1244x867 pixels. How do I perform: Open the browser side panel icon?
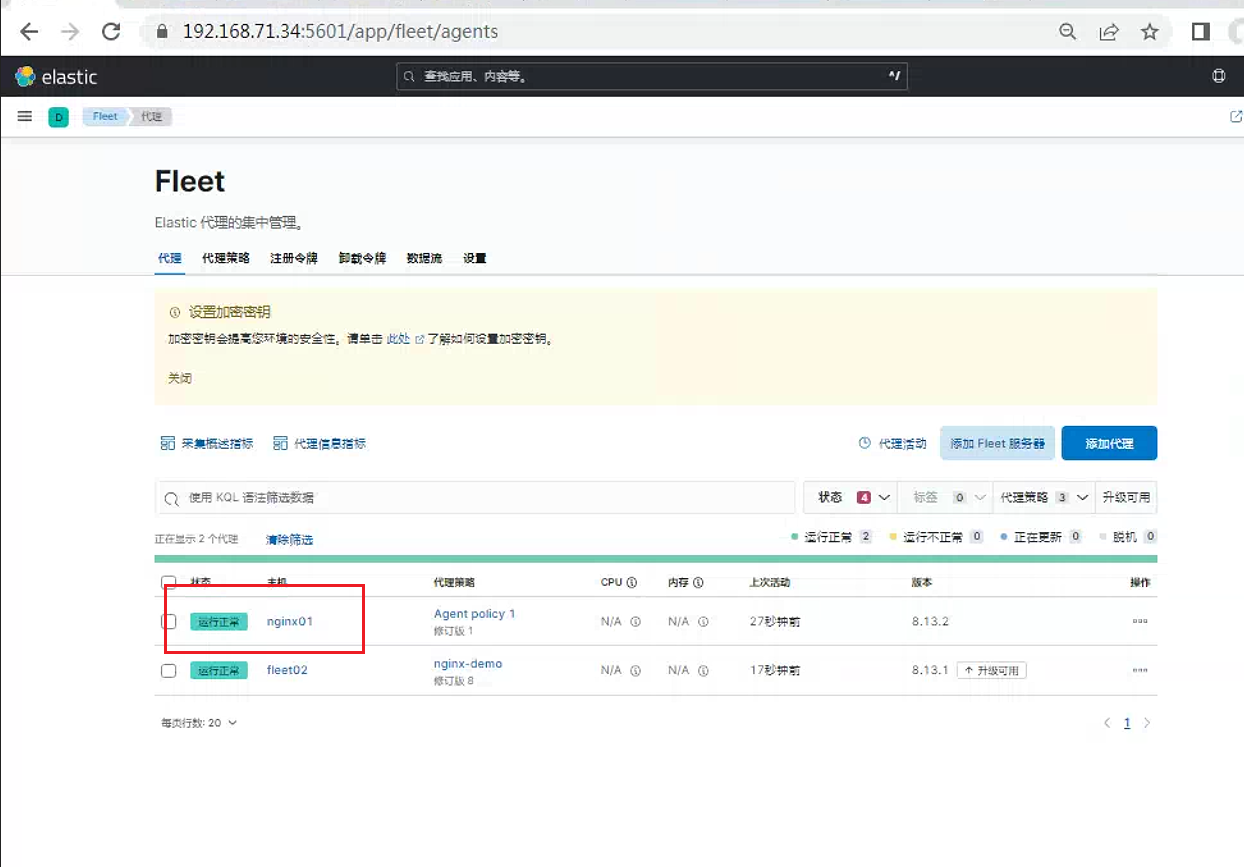pos(1201,32)
